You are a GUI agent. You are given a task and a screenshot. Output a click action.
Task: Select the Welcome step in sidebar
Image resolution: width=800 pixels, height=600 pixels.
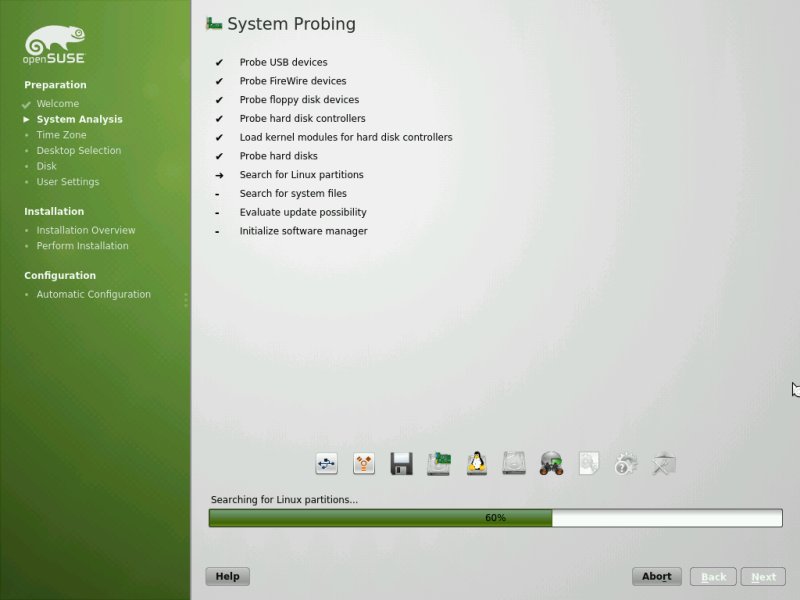58,104
